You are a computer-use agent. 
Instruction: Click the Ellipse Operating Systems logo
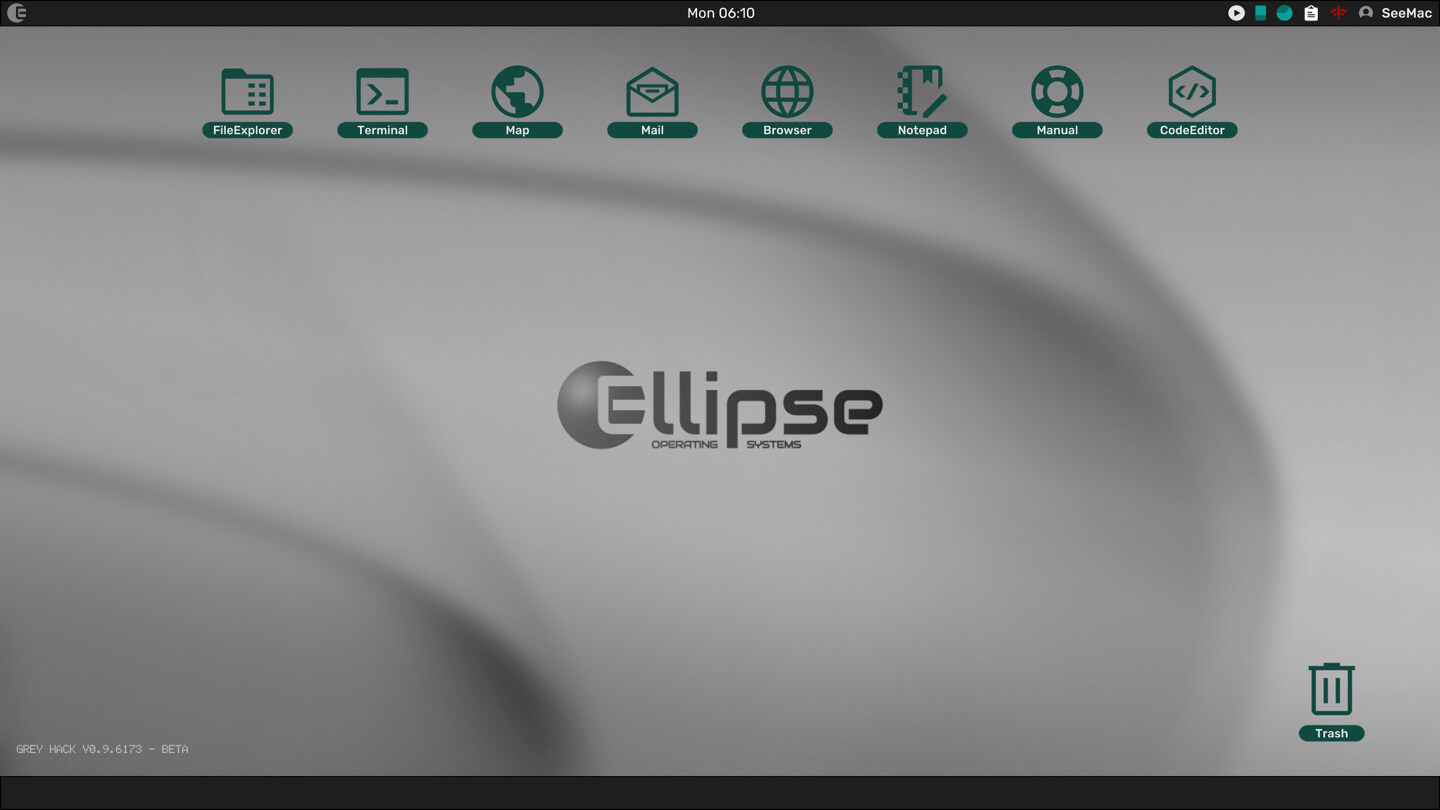coord(720,405)
